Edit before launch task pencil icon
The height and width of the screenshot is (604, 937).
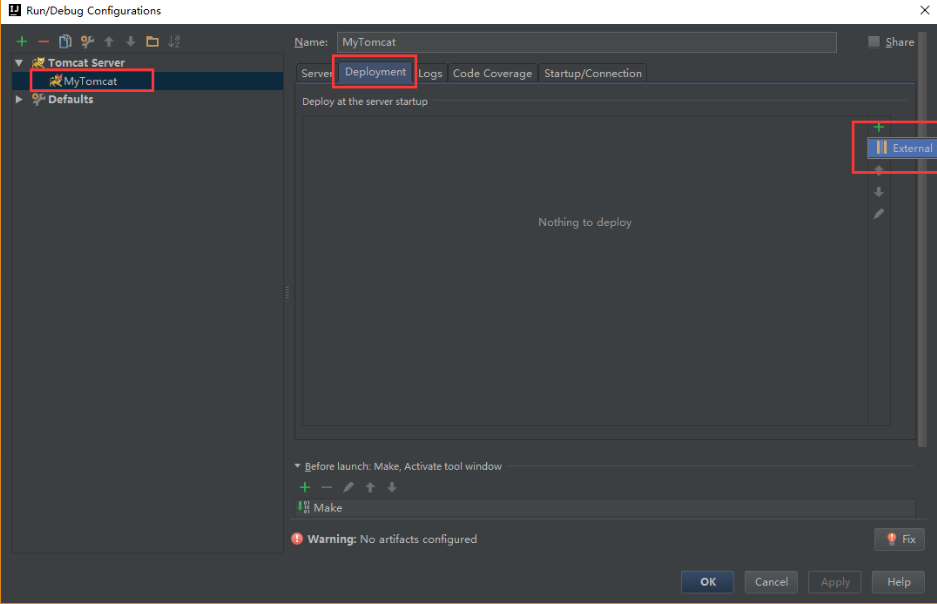[x=348, y=487]
